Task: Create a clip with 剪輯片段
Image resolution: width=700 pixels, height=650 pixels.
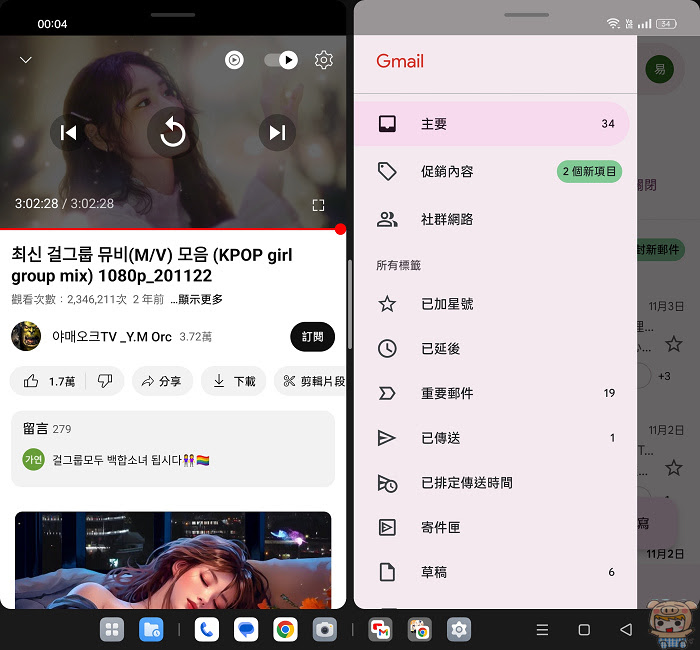Action: (311, 381)
